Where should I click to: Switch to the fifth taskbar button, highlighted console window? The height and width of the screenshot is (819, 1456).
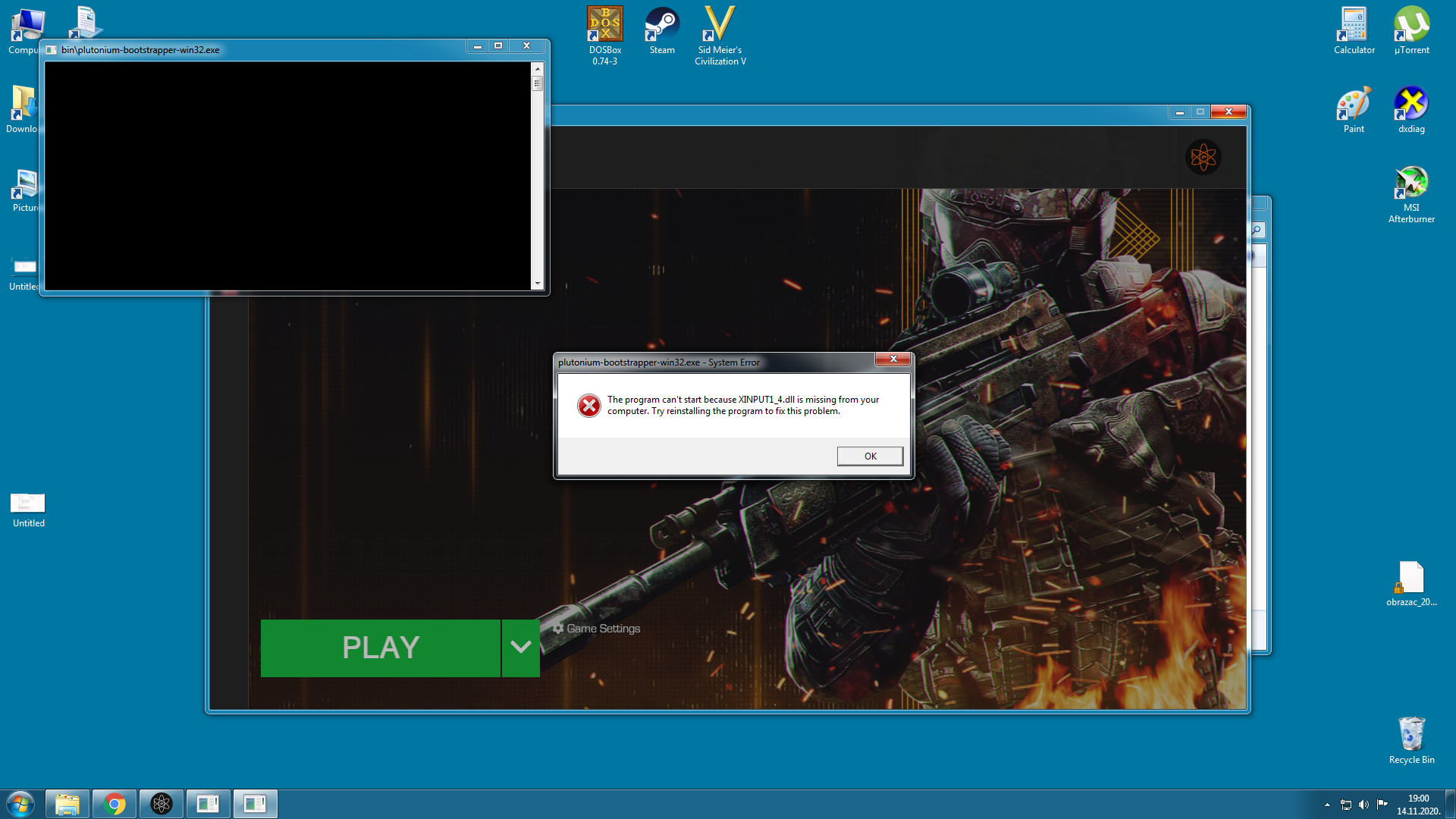[x=256, y=804]
